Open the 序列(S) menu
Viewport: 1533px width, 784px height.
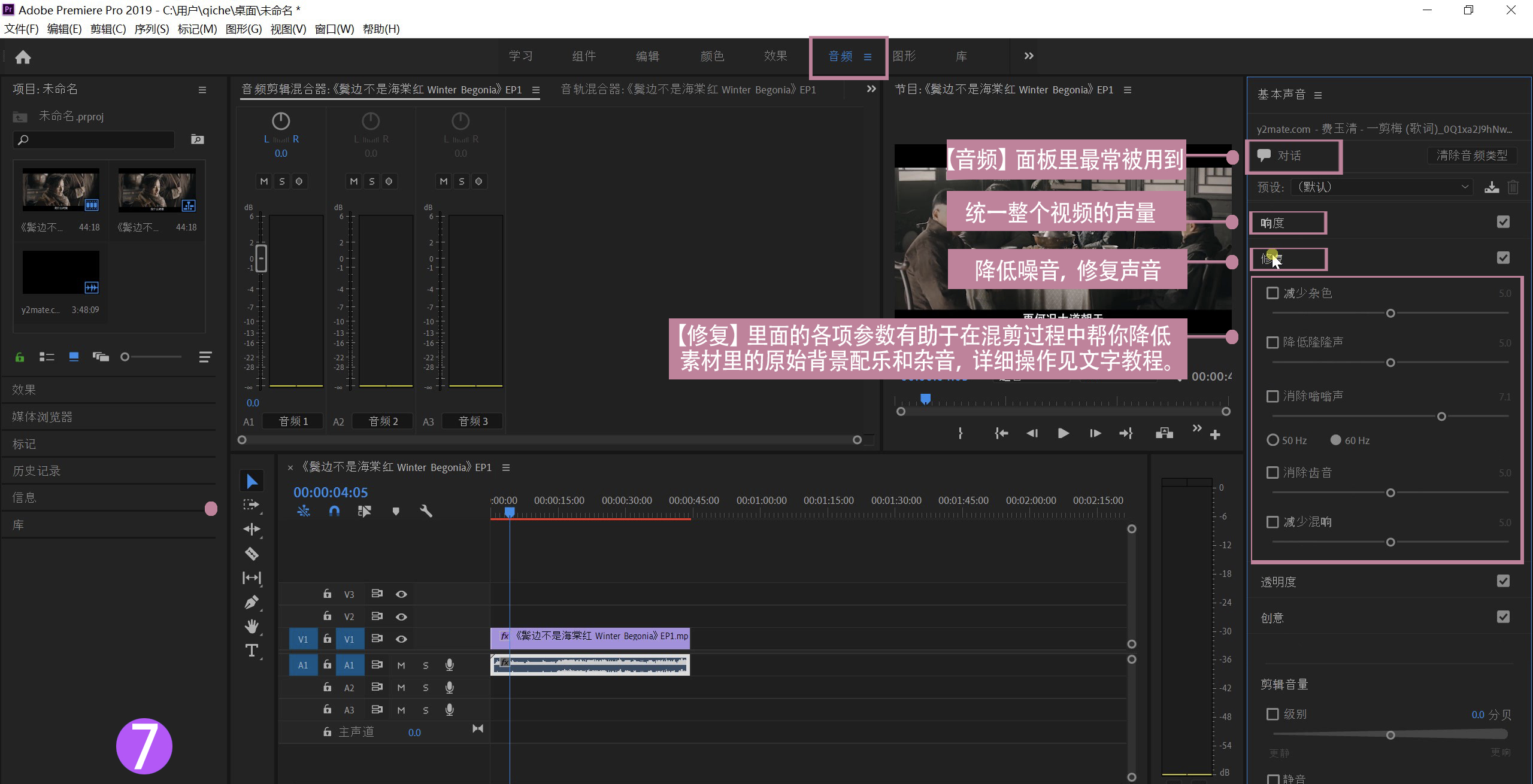152,29
